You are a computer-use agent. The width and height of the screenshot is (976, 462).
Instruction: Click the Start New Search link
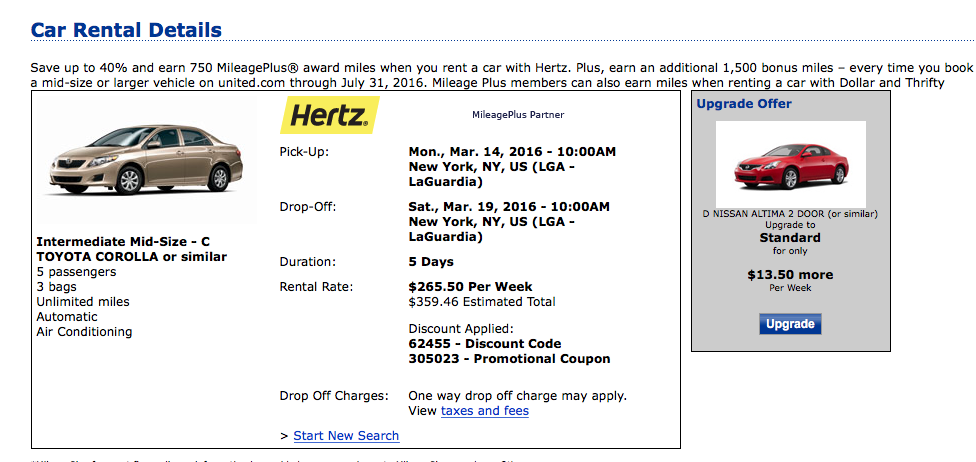point(346,436)
